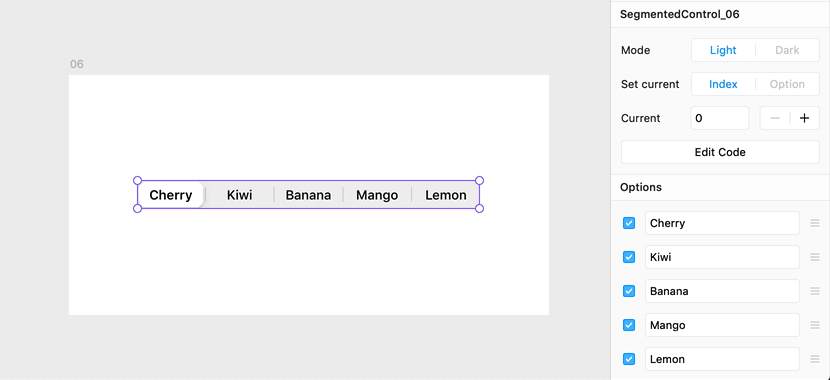Disable the Lemon option checkbox
The height and width of the screenshot is (380, 830).
(629, 359)
